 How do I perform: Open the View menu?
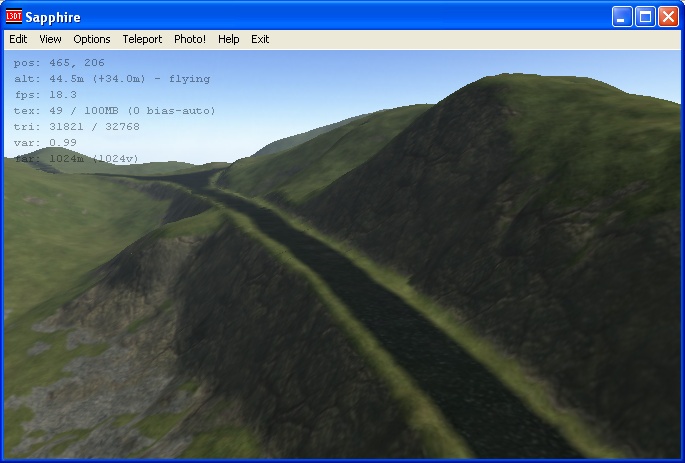[50, 39]
